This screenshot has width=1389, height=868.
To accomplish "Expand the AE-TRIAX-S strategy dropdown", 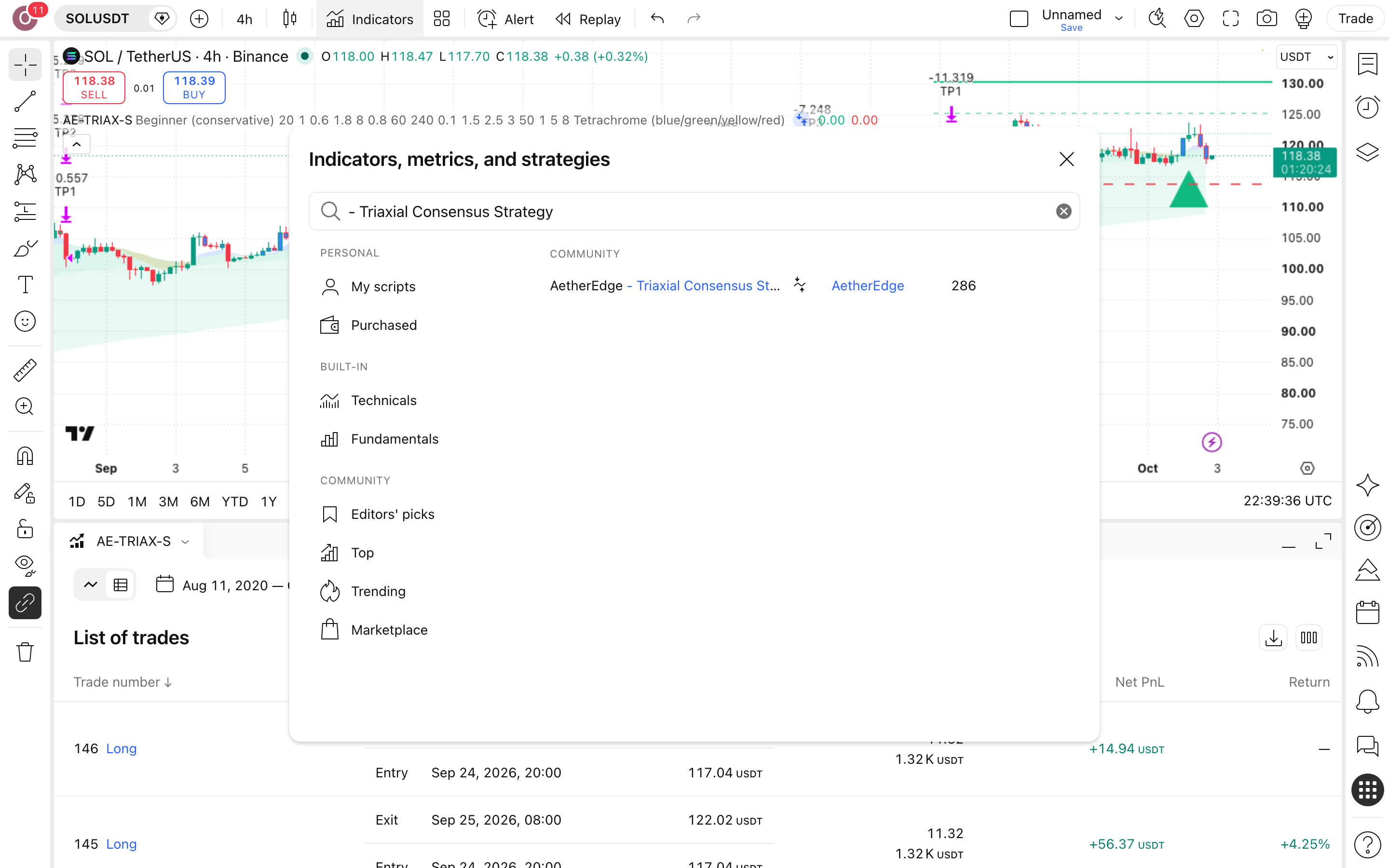I will point(185,542).
